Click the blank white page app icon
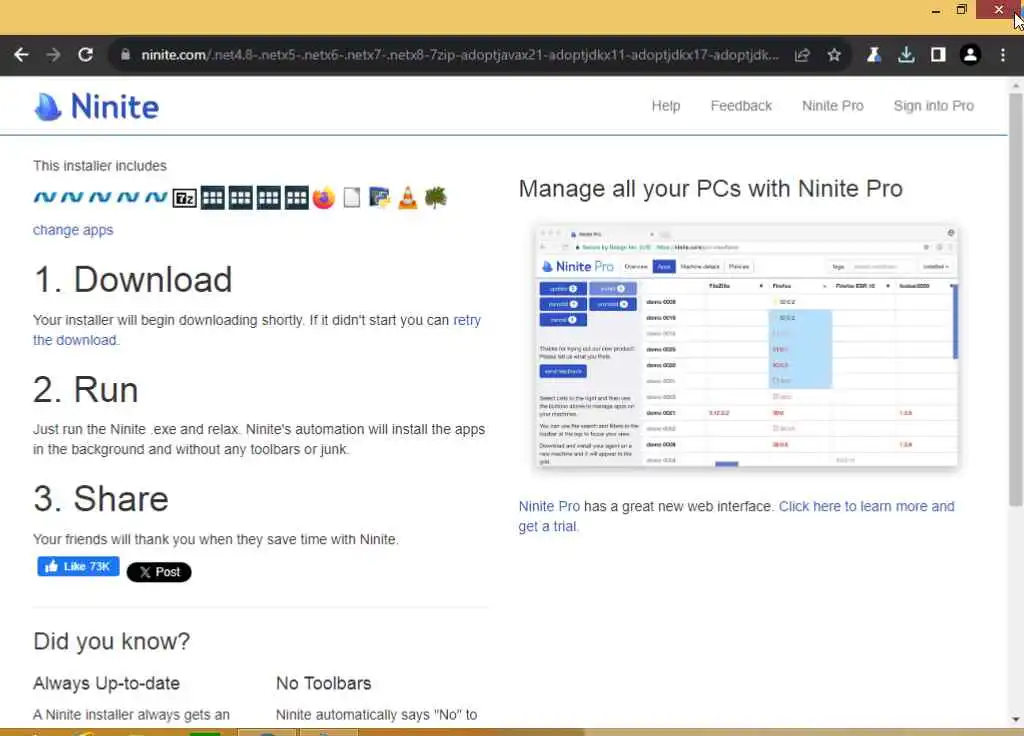This screenshot has height=736, width=1024. pos(351,198)
